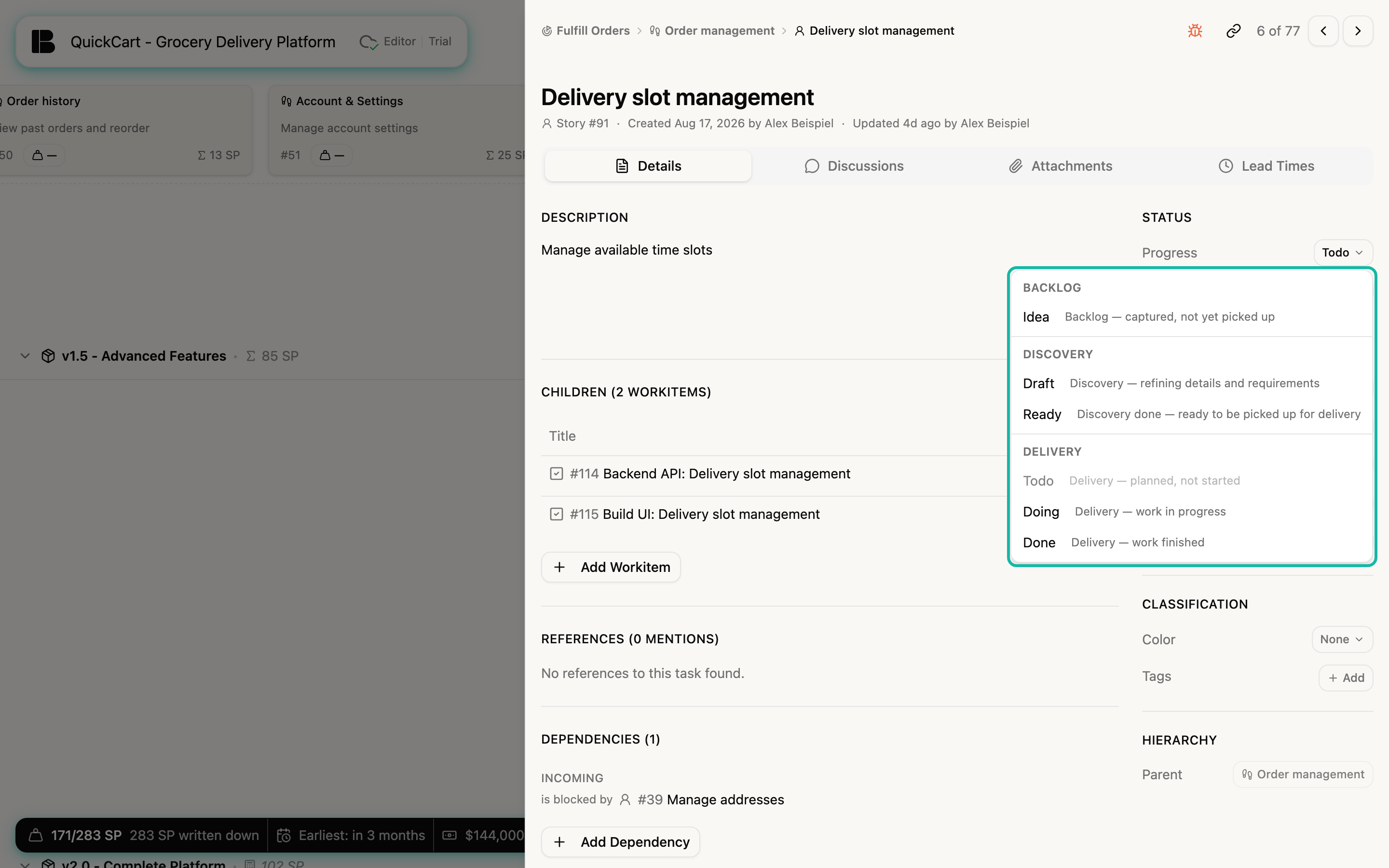Open the Progress Todo dropdown
The height and width of the screenshot is (868, 1389).
1343,253
